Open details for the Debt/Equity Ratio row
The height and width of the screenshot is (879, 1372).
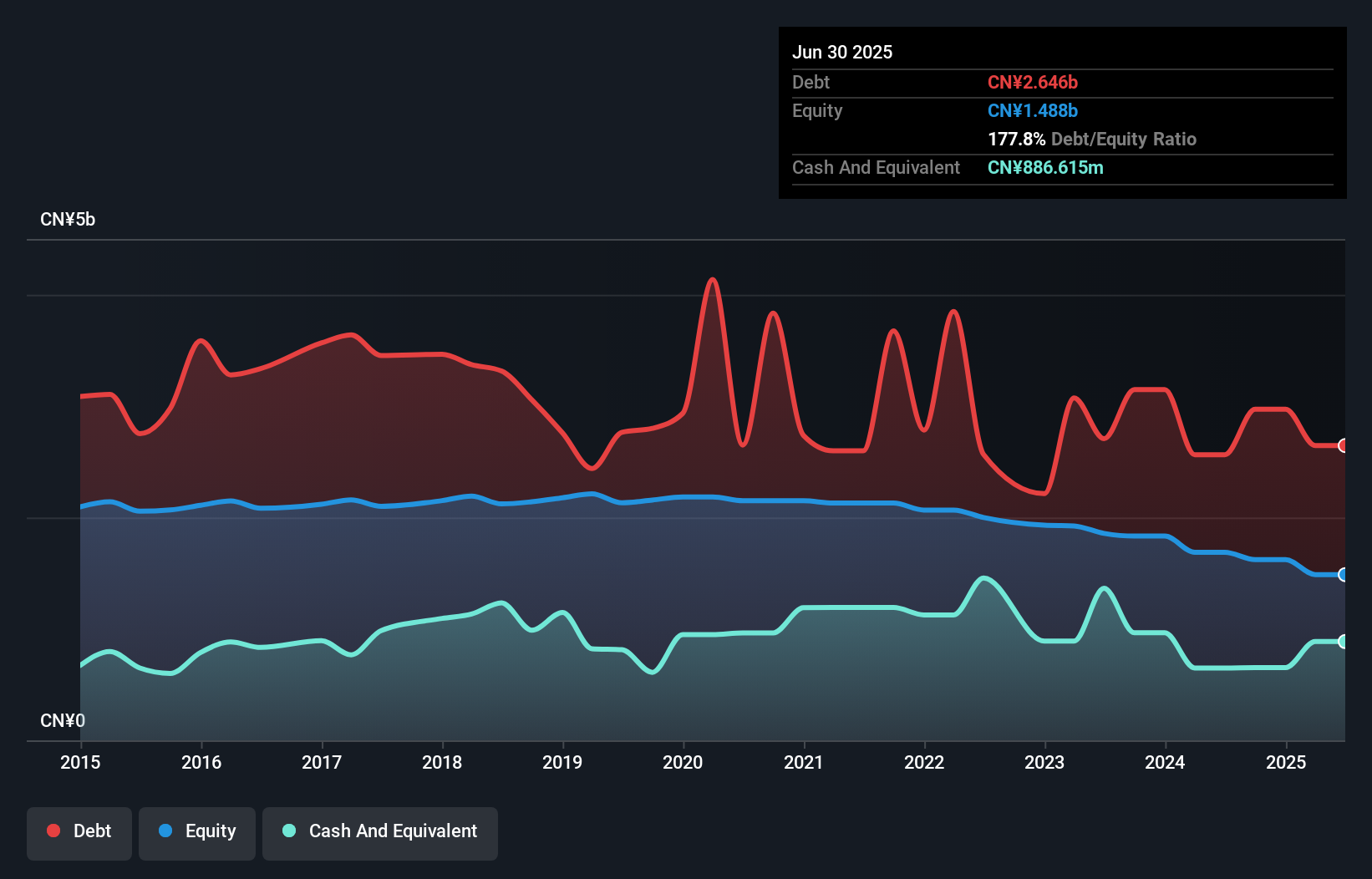pyautogui.click(x=1092, y=139)
